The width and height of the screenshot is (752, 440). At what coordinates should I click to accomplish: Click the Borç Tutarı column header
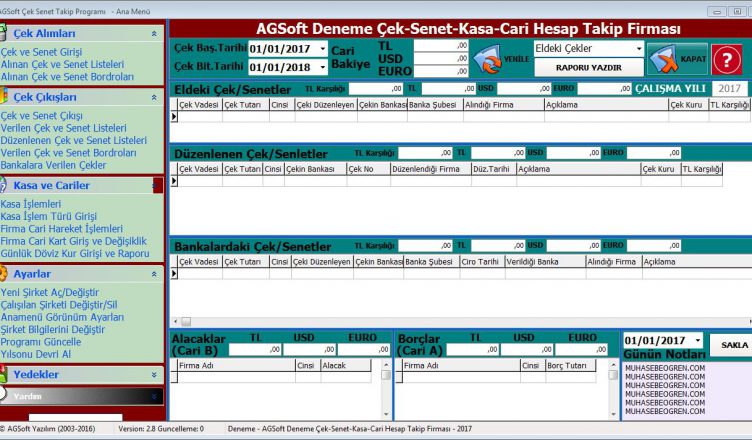click(x=571, y=366)
